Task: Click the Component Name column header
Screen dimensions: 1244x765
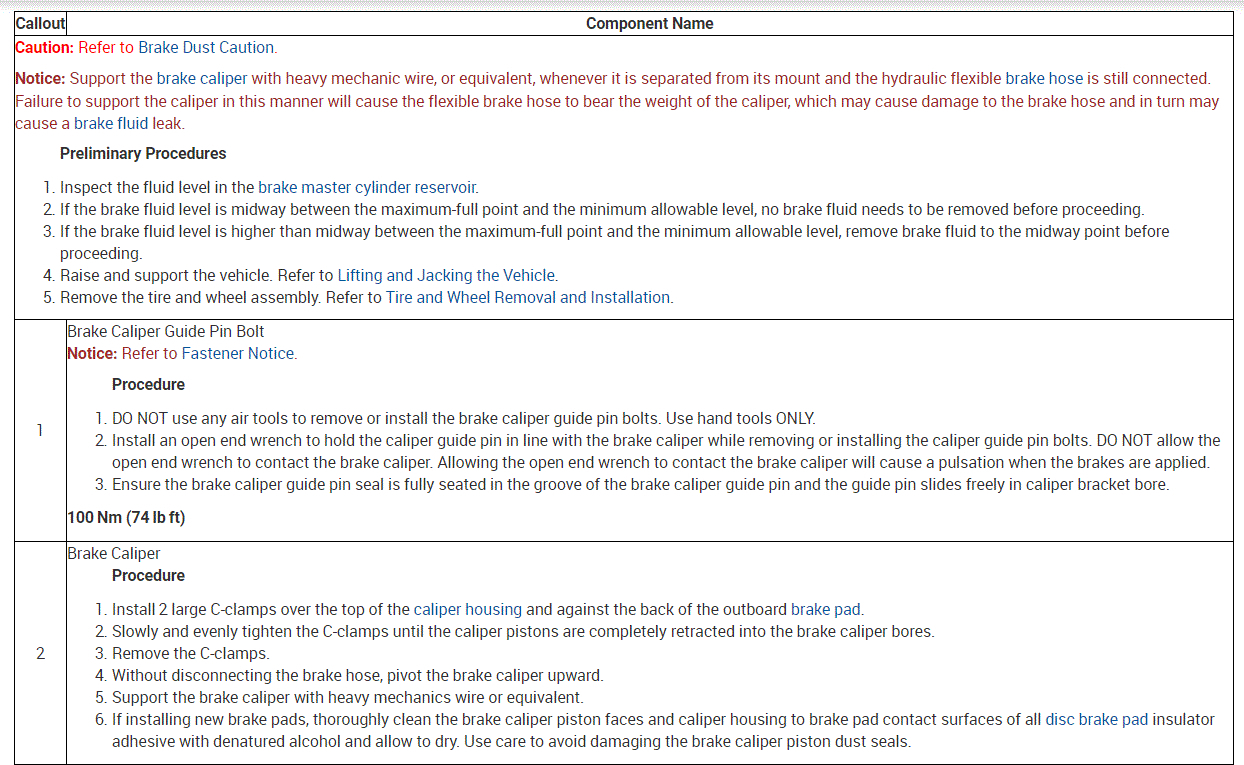Action: [x=649, y=23]
